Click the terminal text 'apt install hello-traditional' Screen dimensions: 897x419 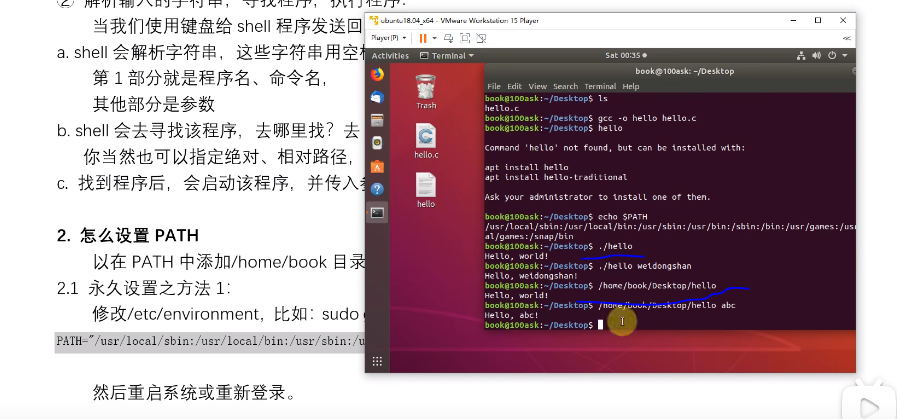(x=555, y=177)
